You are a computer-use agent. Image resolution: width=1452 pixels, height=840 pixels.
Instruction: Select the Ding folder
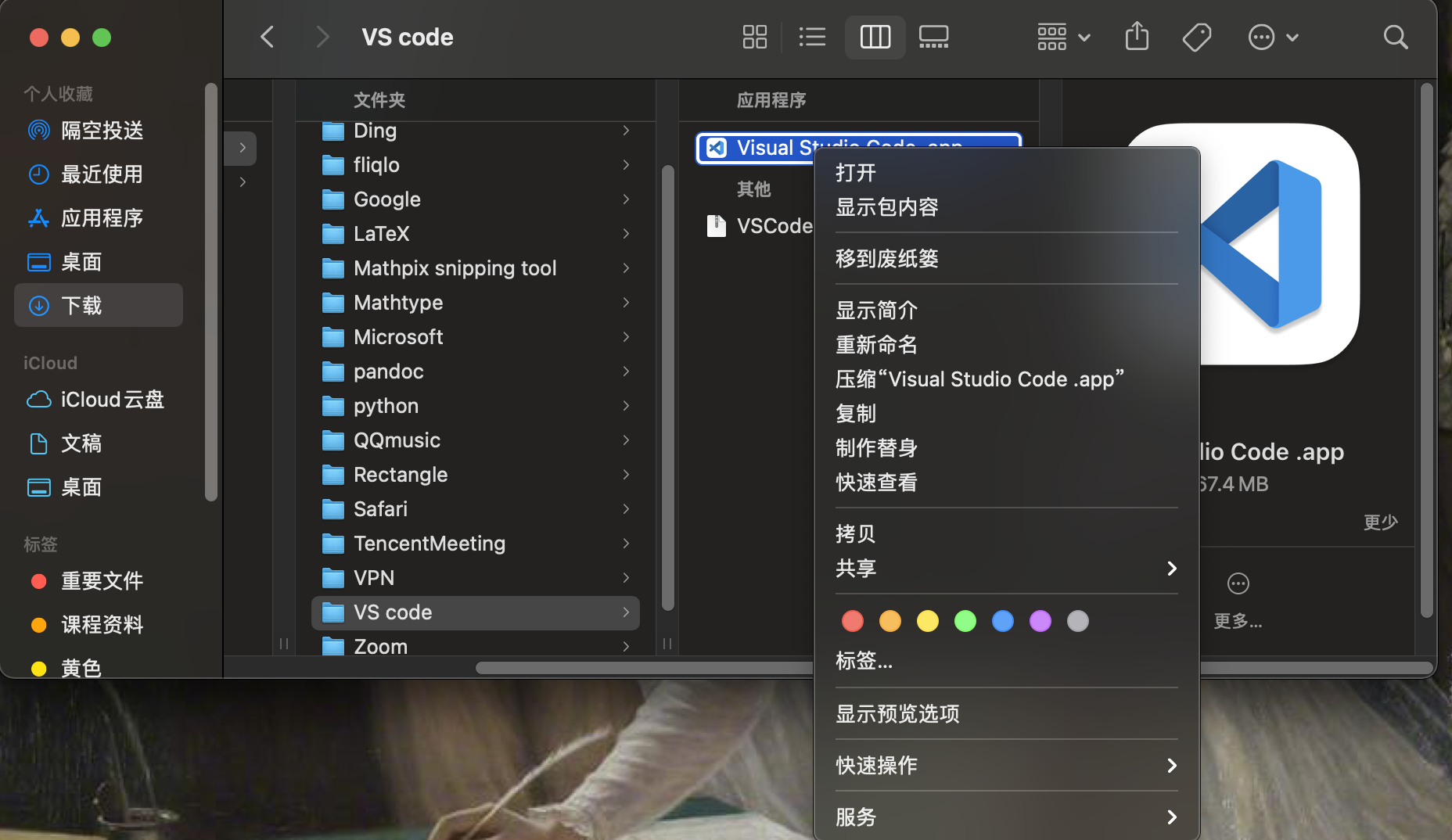tap(476, 131)
